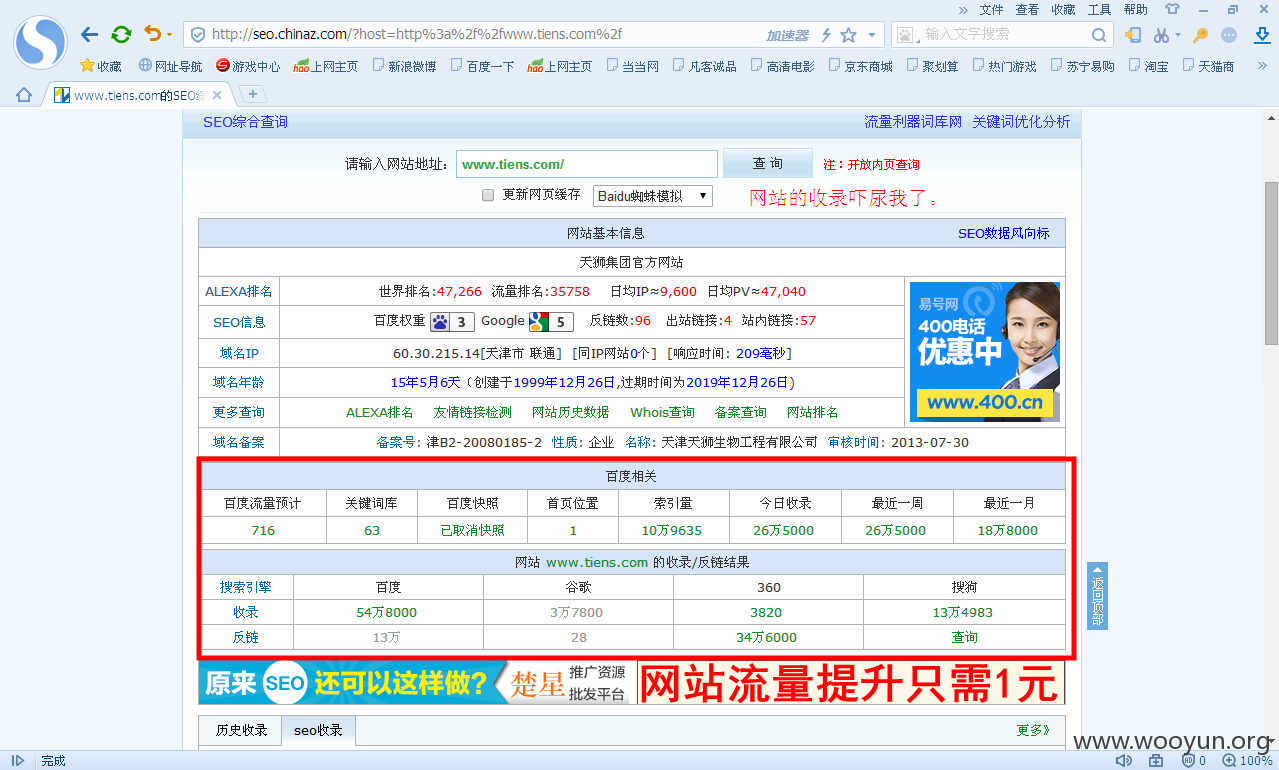Viewport: 1279px width, 770px height.
Task: Click the shield security icon in address bar
Action: (198, 34)
